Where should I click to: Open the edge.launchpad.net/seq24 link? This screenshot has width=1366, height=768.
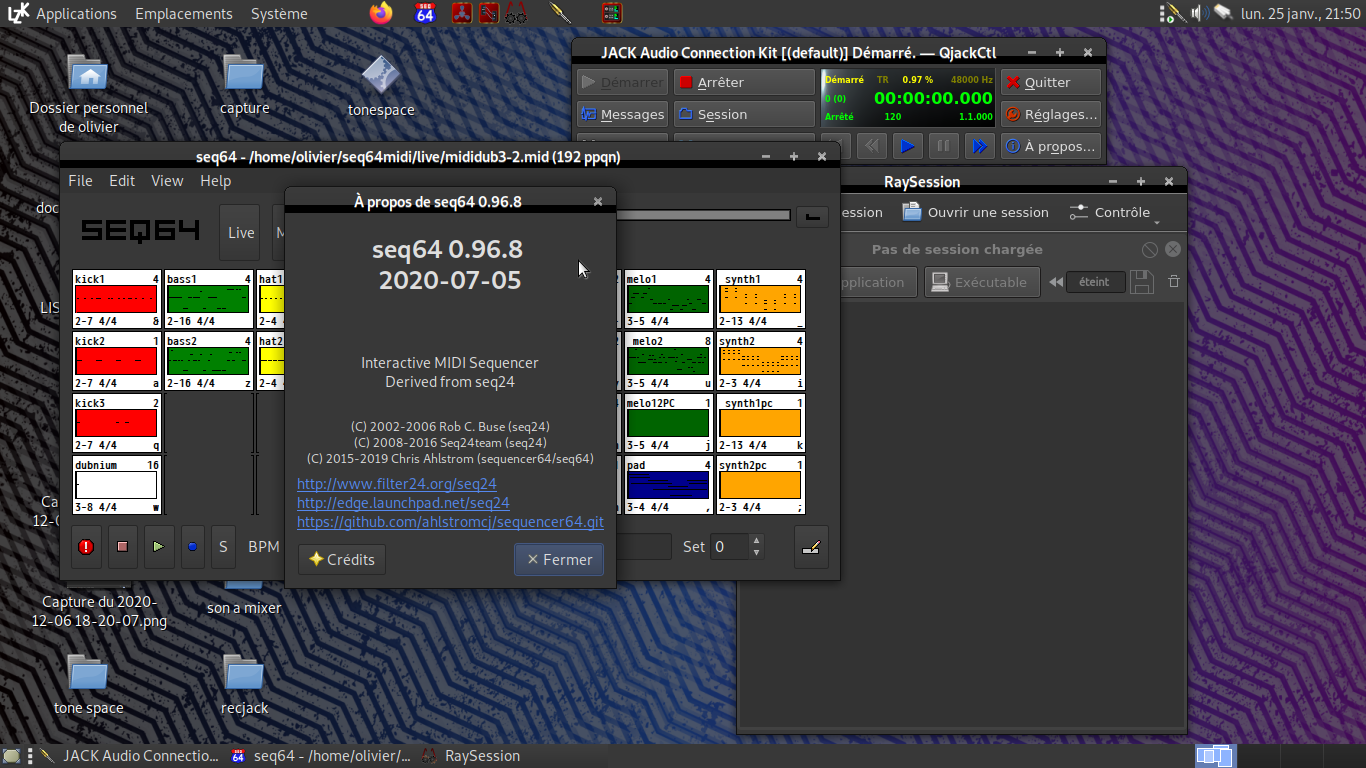click(x=403, y=503)
